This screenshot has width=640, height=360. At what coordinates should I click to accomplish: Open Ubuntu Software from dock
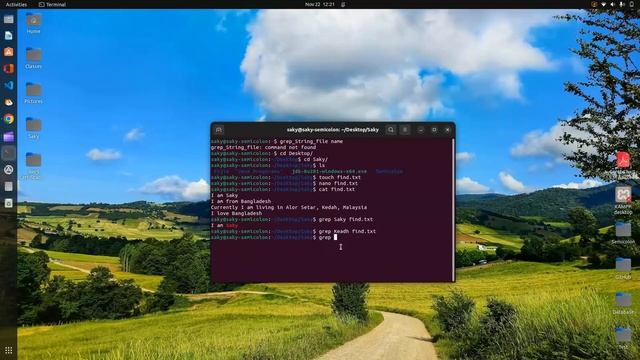coord(9,52)
